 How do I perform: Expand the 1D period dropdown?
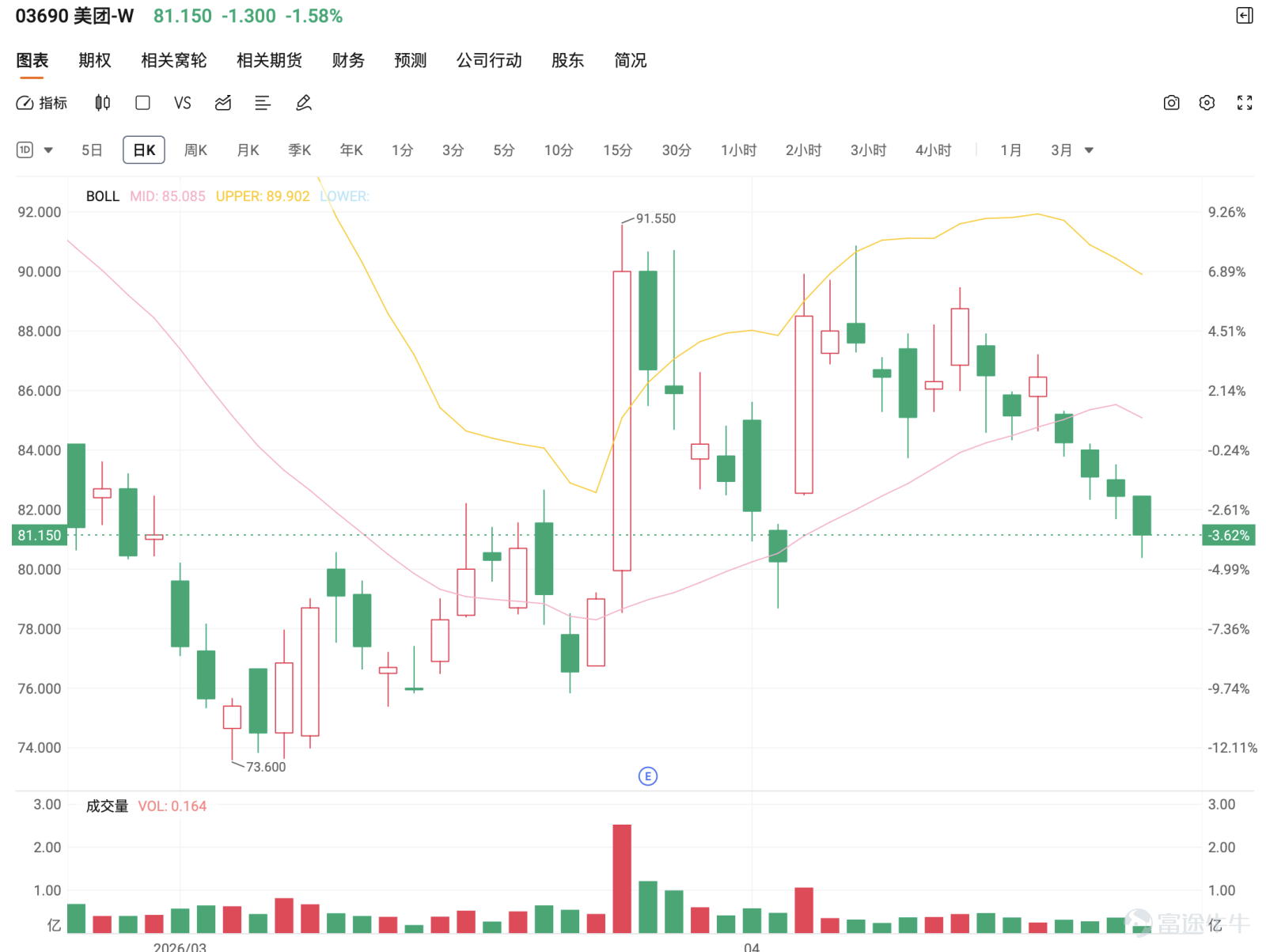click(x=35, y=150)
